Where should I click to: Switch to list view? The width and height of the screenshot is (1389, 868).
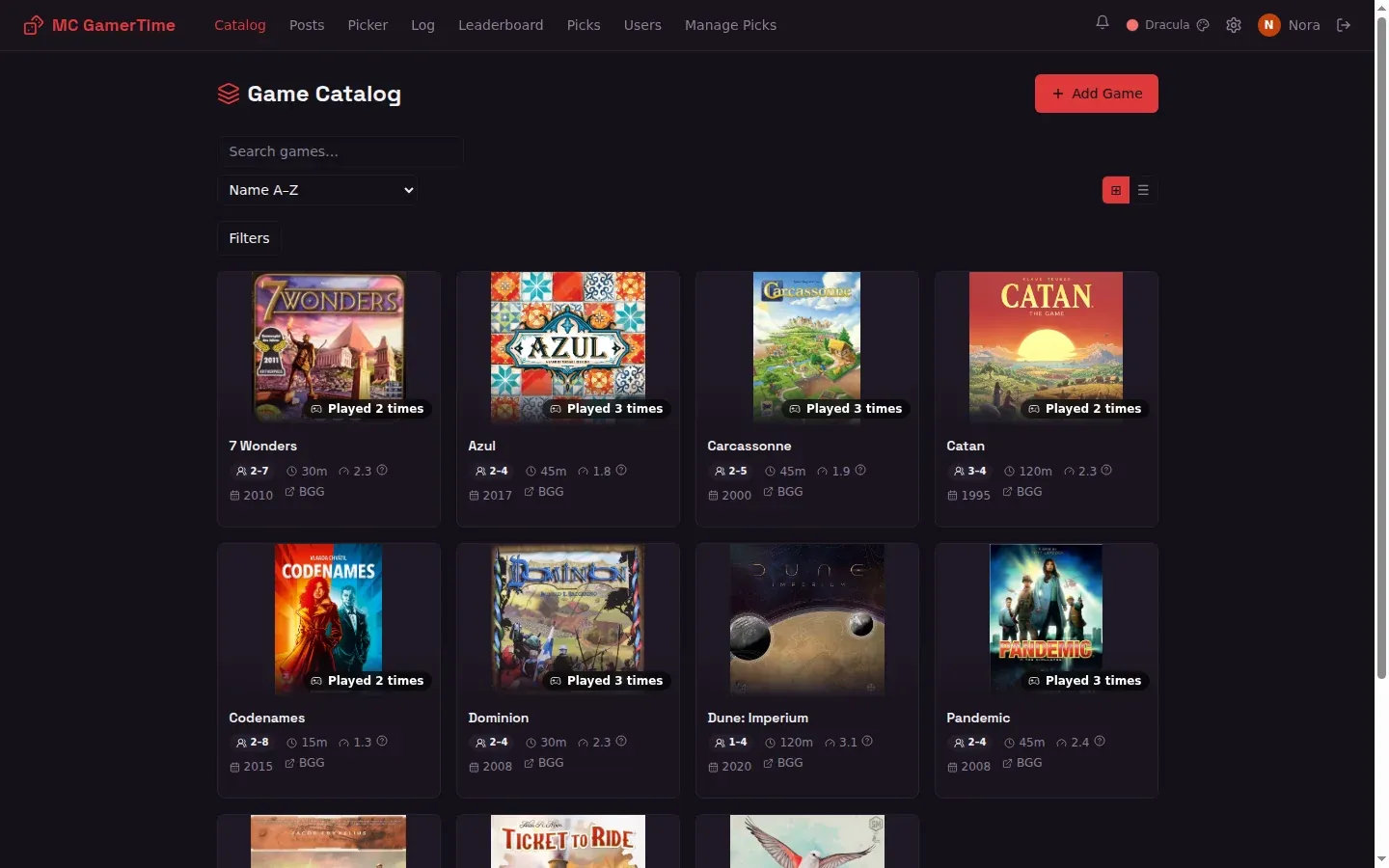point(1143,190)
